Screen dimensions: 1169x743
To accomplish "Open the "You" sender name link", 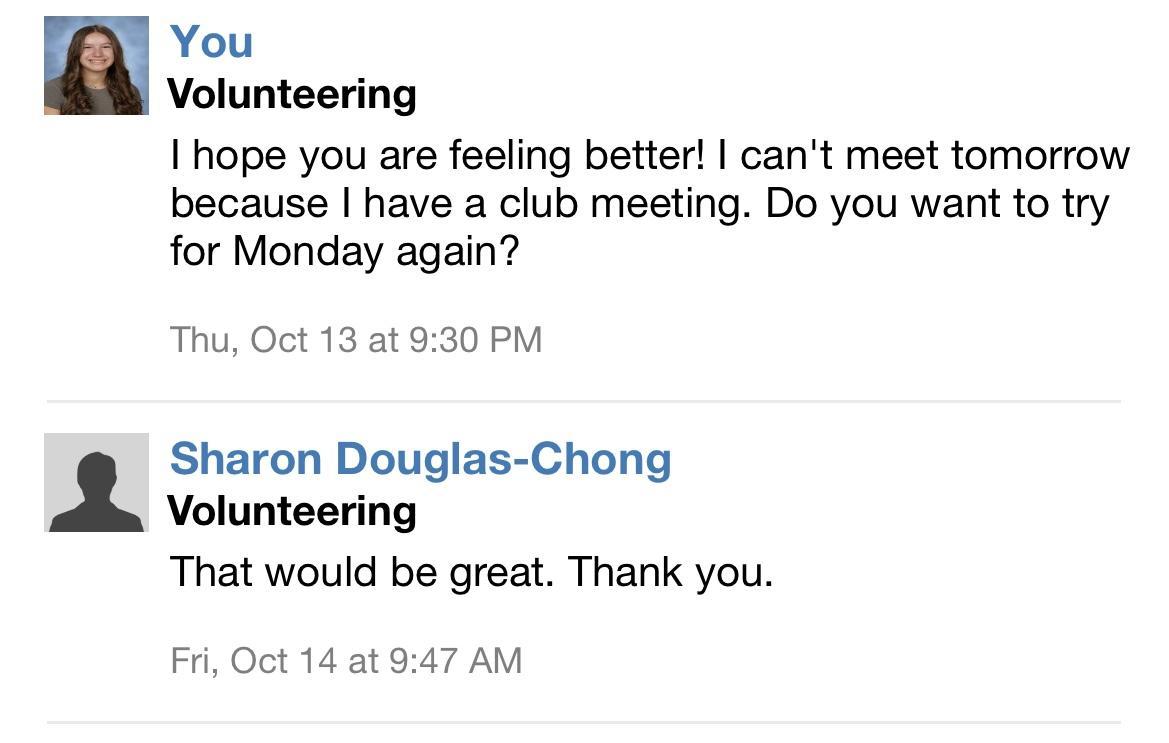I will click(x=211, y=42).
